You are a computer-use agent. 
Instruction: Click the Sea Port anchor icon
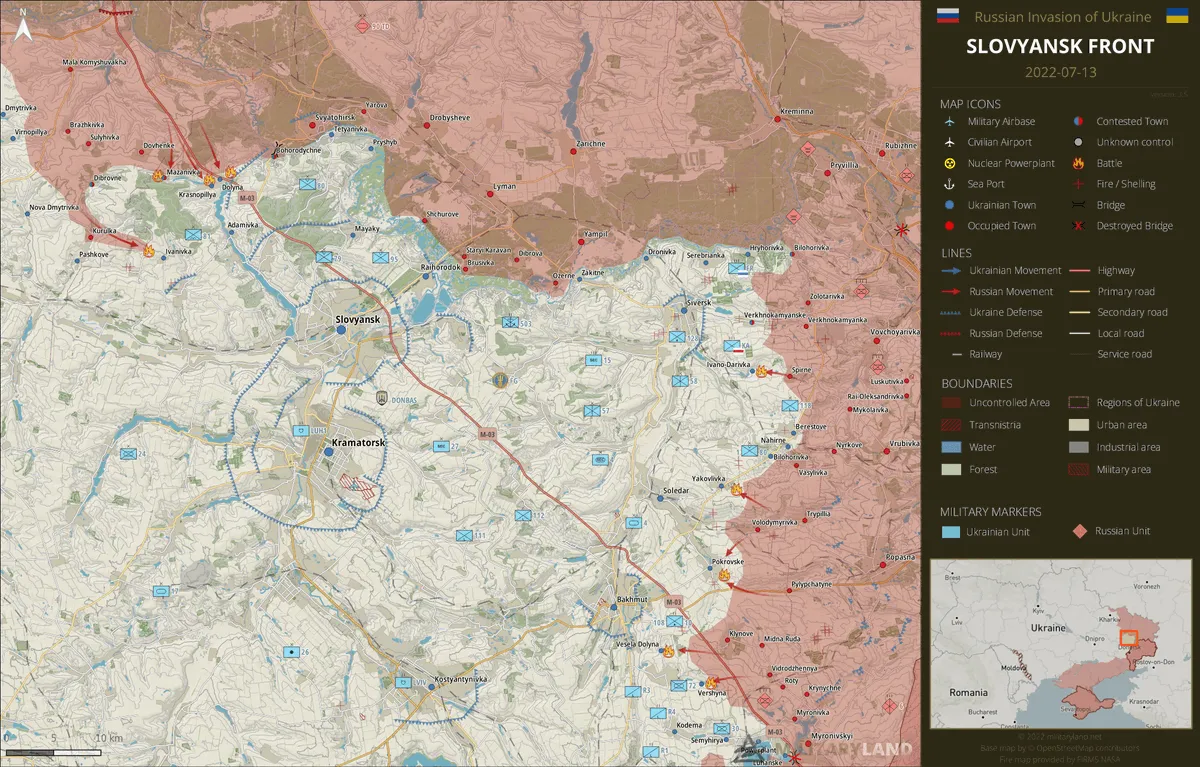[x=948, y=184]
